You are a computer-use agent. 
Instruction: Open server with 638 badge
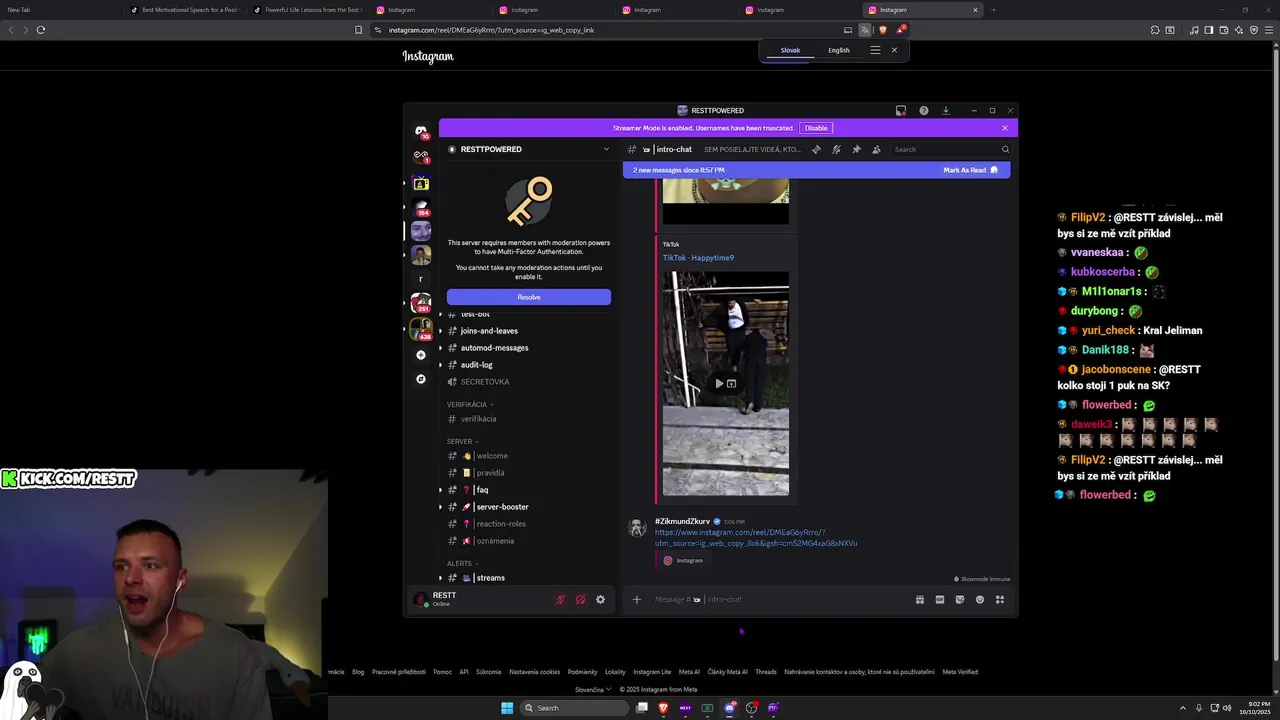click(421, 328)
